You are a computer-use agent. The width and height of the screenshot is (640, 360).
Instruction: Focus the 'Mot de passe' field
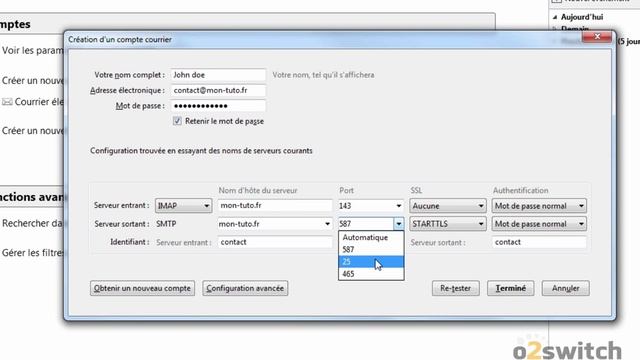point(218,106)
